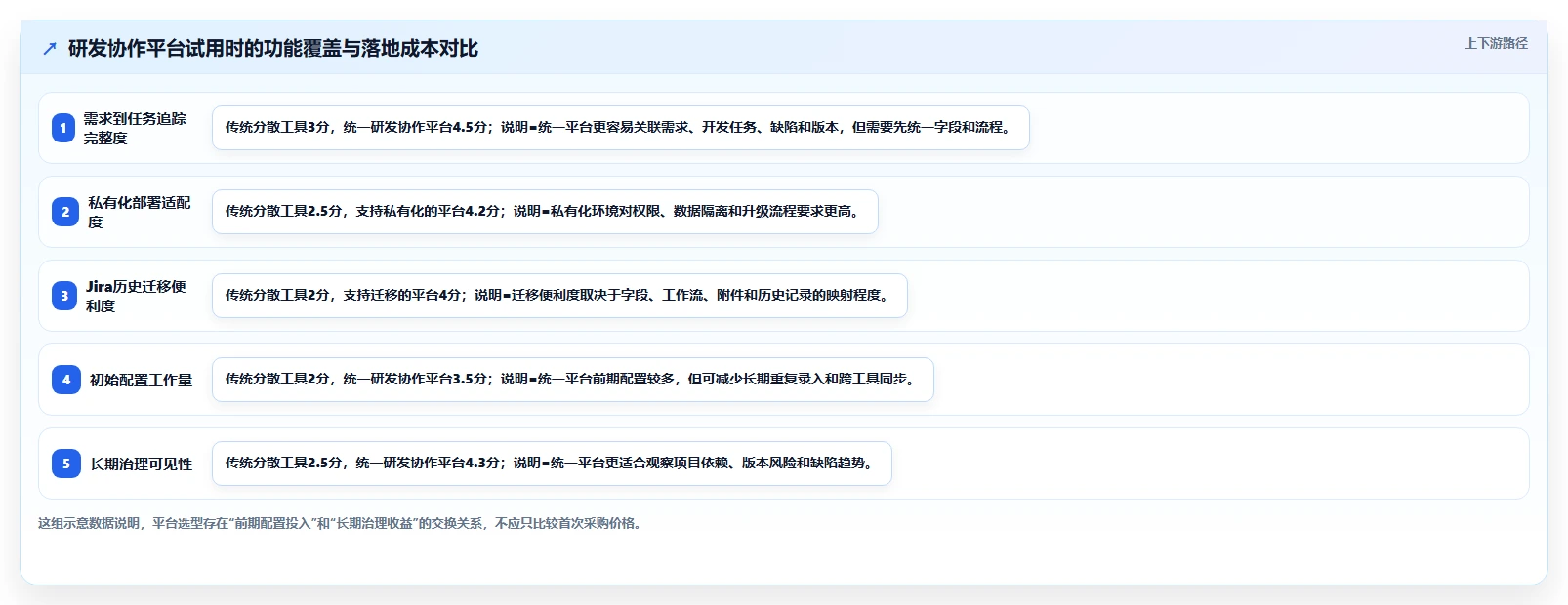Click description mentioning 统一研发协作平台3.5分
The width and height of the screenshot is (1568, 605).
pyautogui.click(x=573, y=380)
